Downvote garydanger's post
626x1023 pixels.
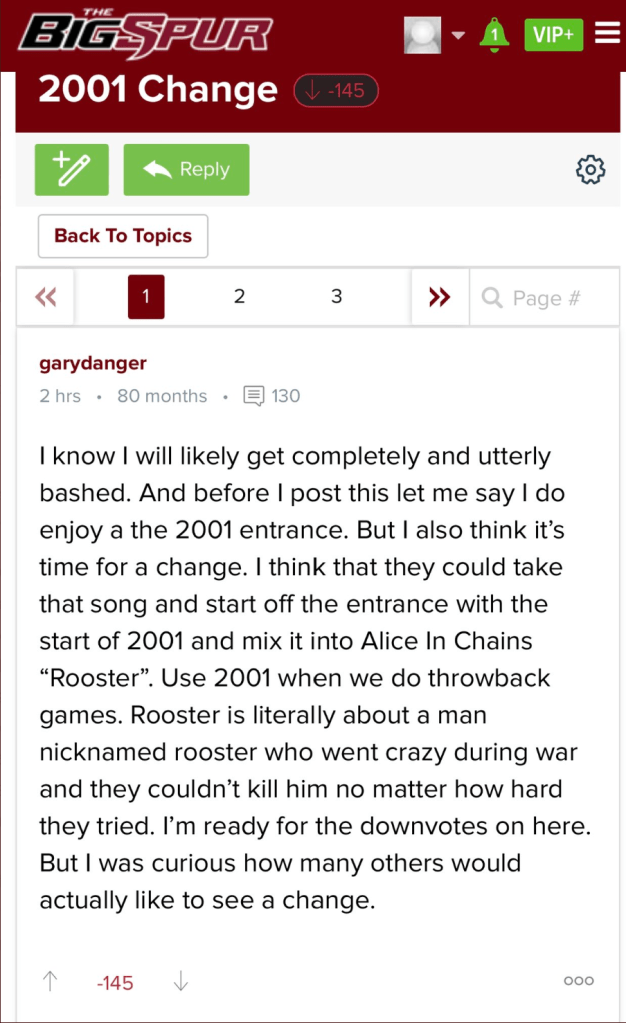click(x=181, y=982)
